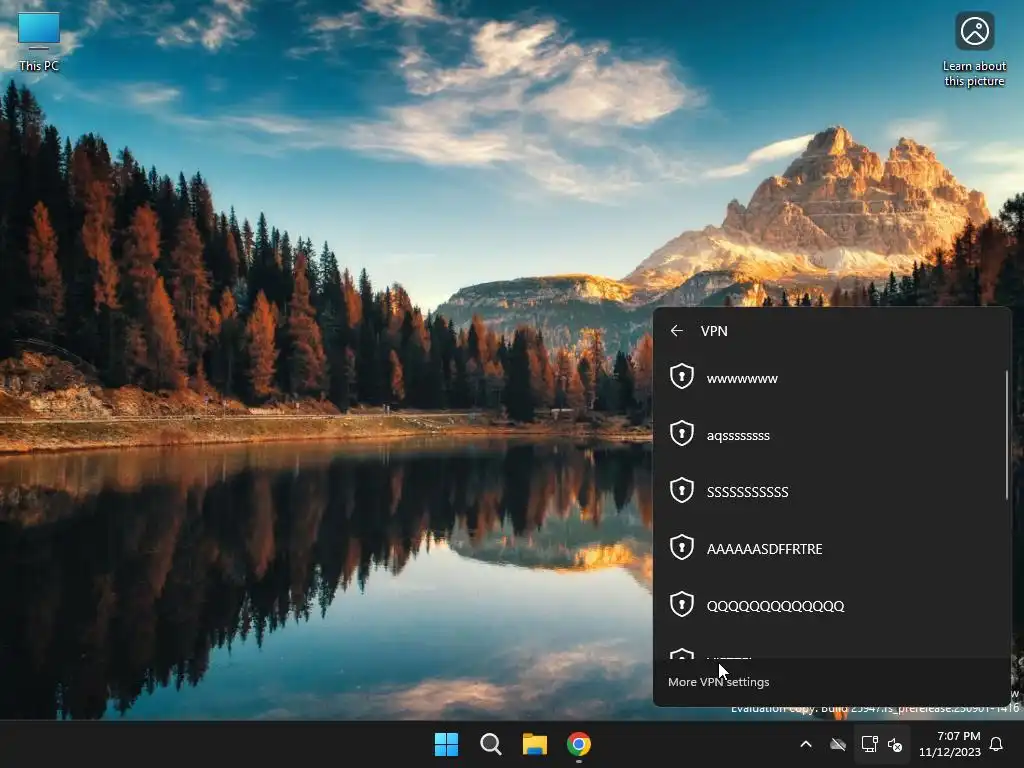Go back using the VPN panel arrow
The width and height of the screenshot is (1024, 768).
point(677,331)
